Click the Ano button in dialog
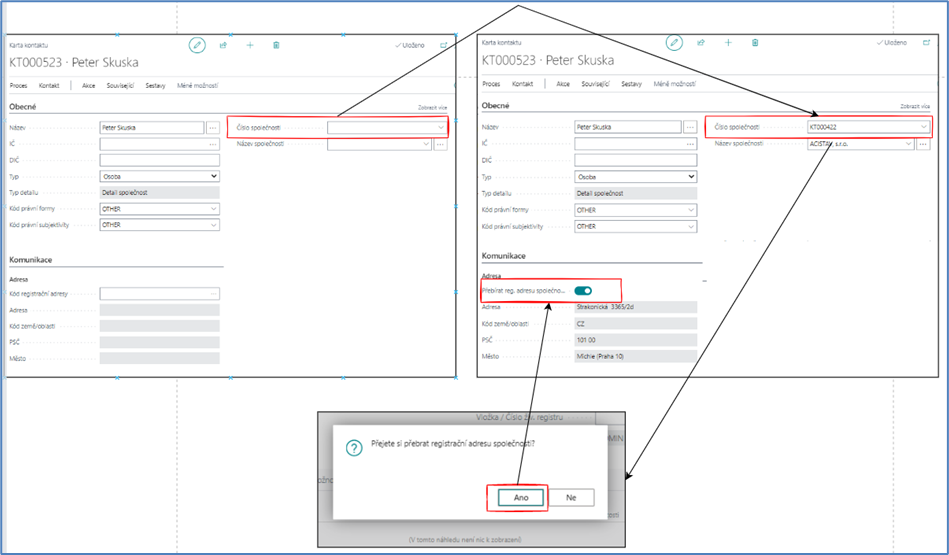Viewport: 949px width, 555px height. [x=516, y=497]
